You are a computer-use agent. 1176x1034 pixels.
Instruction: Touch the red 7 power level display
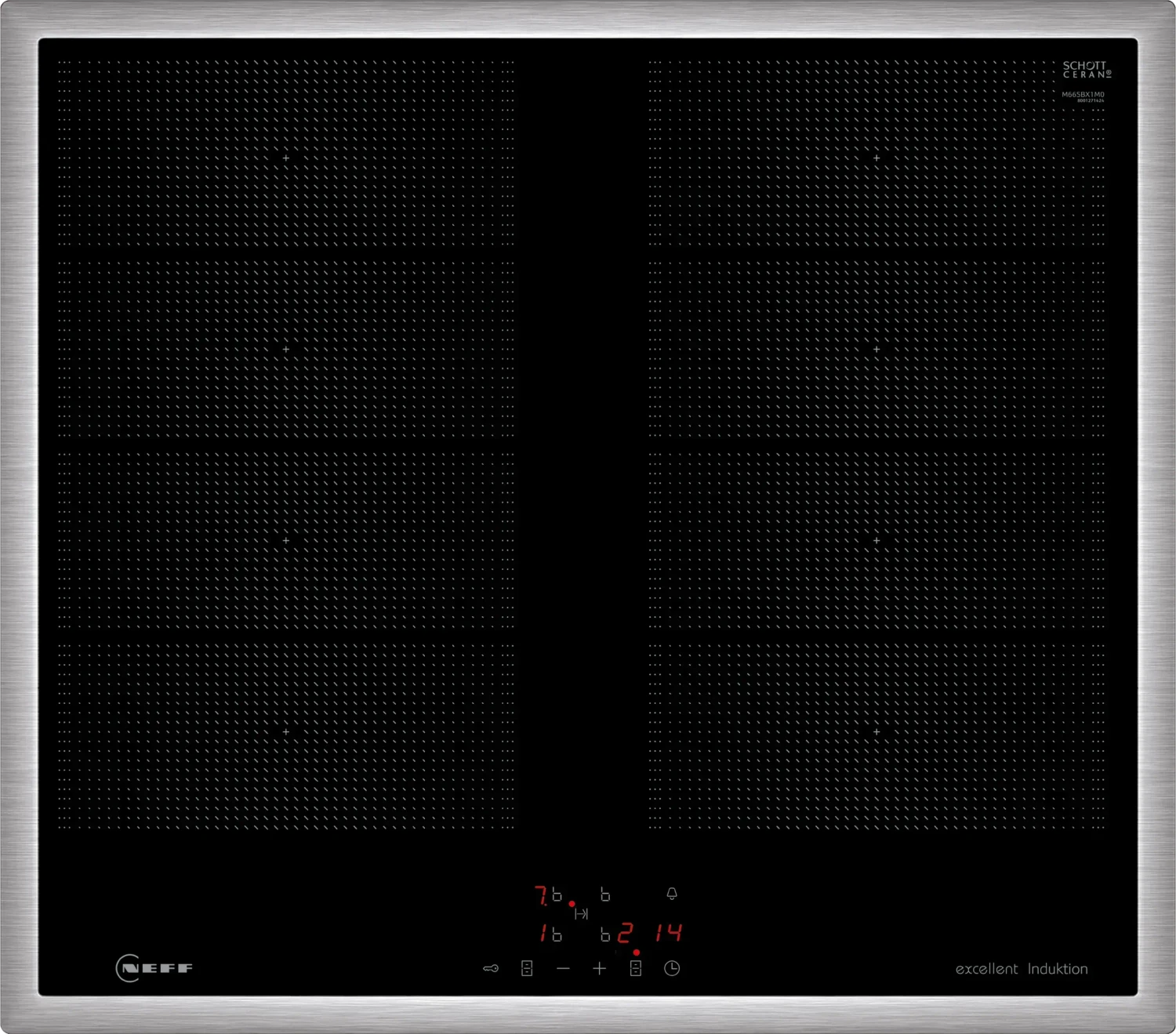point(541,895)
